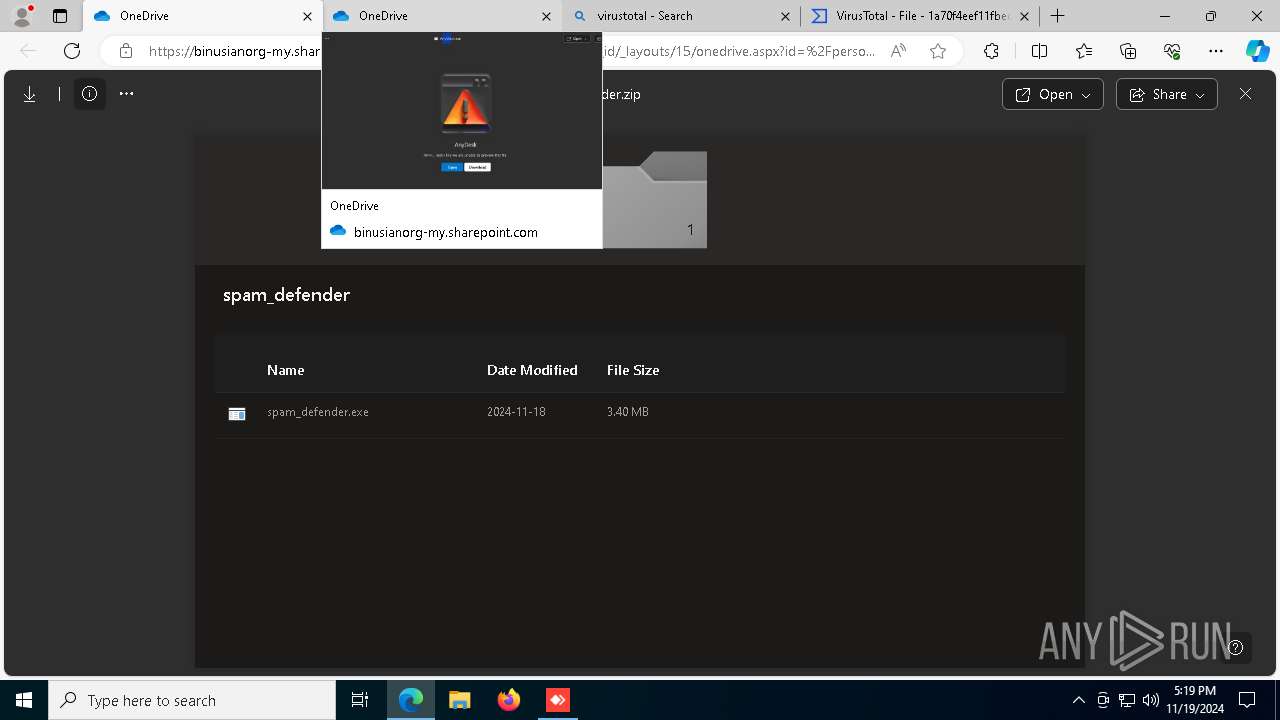Image resolution: width=1280 pixels, height=720 pixels.
Task: Click the tab preview thumbnail image
Action: (x=462, y=110)
